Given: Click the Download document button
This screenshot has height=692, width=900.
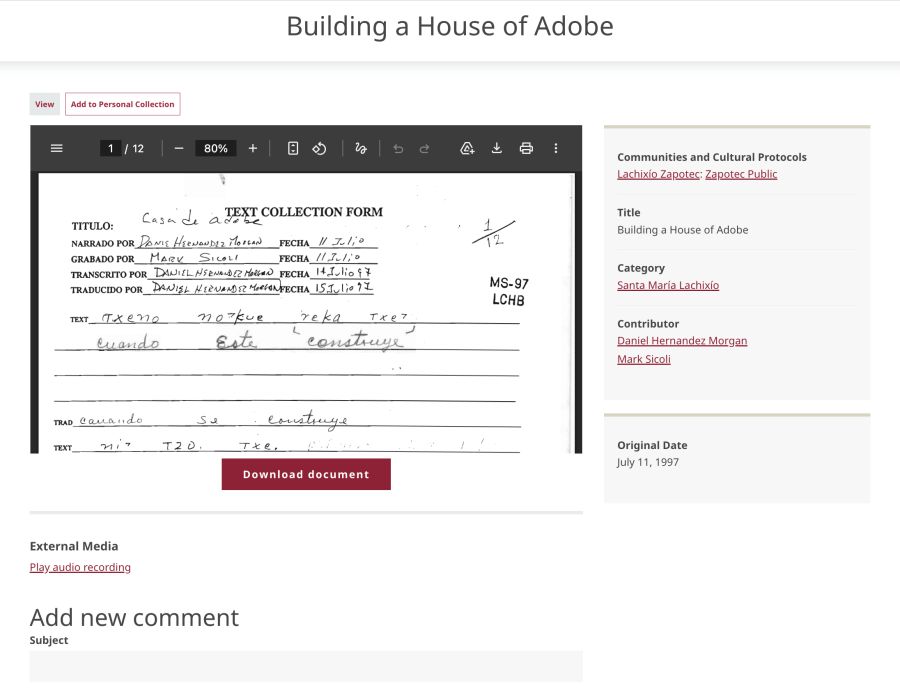Looking at the screenshot, I should (306, 475).
